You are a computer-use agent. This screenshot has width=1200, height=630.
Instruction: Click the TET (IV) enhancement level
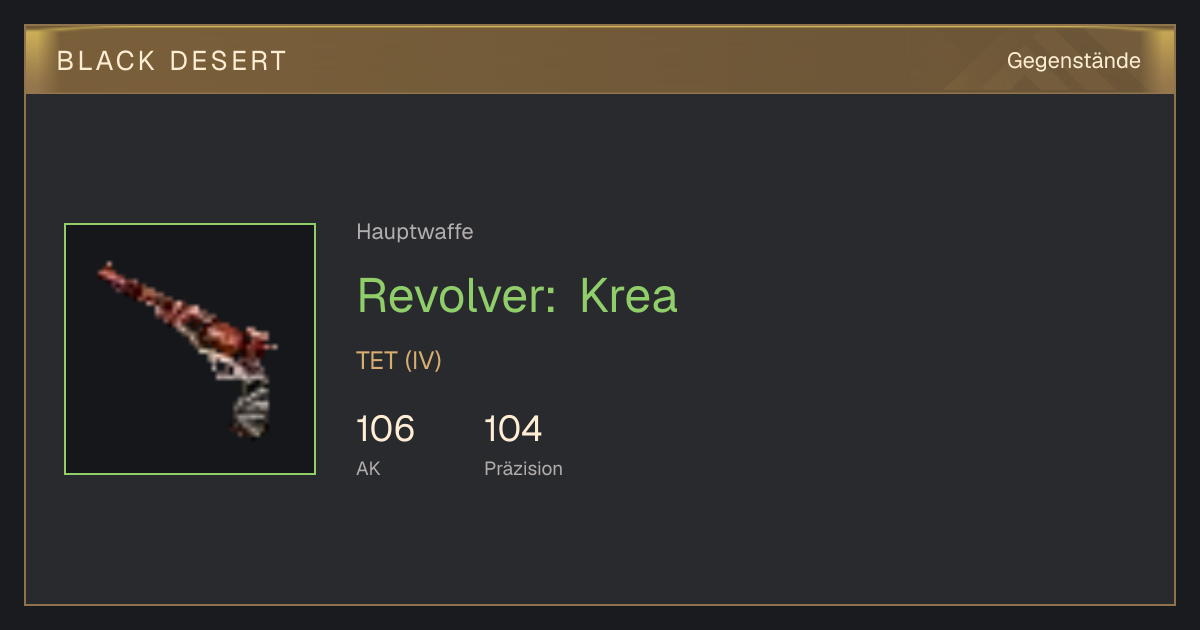[x=399, y=360]
